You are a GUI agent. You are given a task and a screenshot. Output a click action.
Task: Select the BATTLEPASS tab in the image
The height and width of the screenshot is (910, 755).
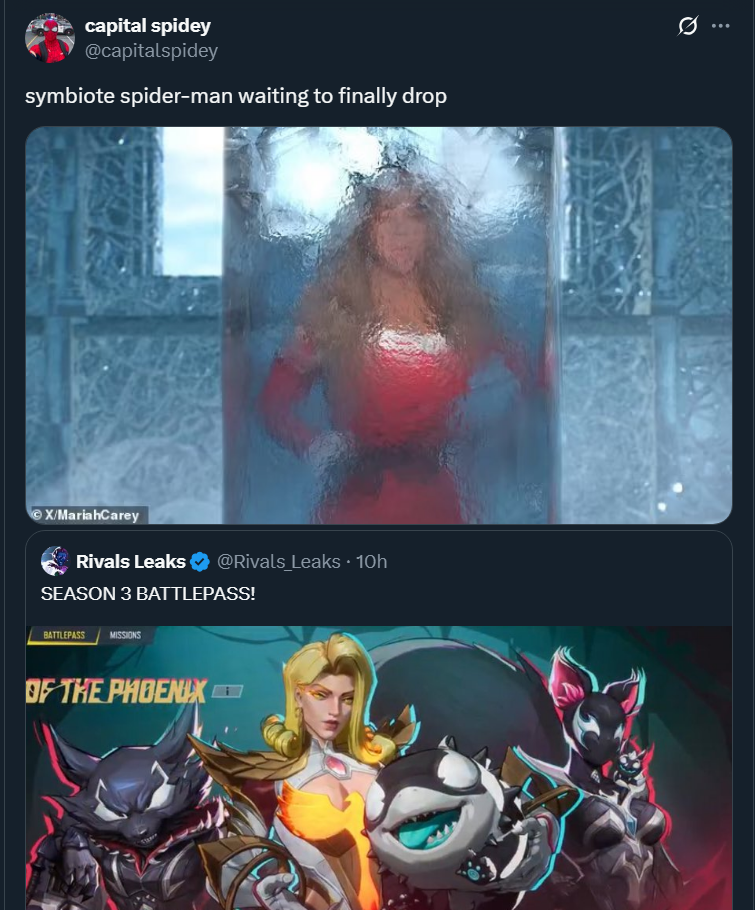coord(64,635)
